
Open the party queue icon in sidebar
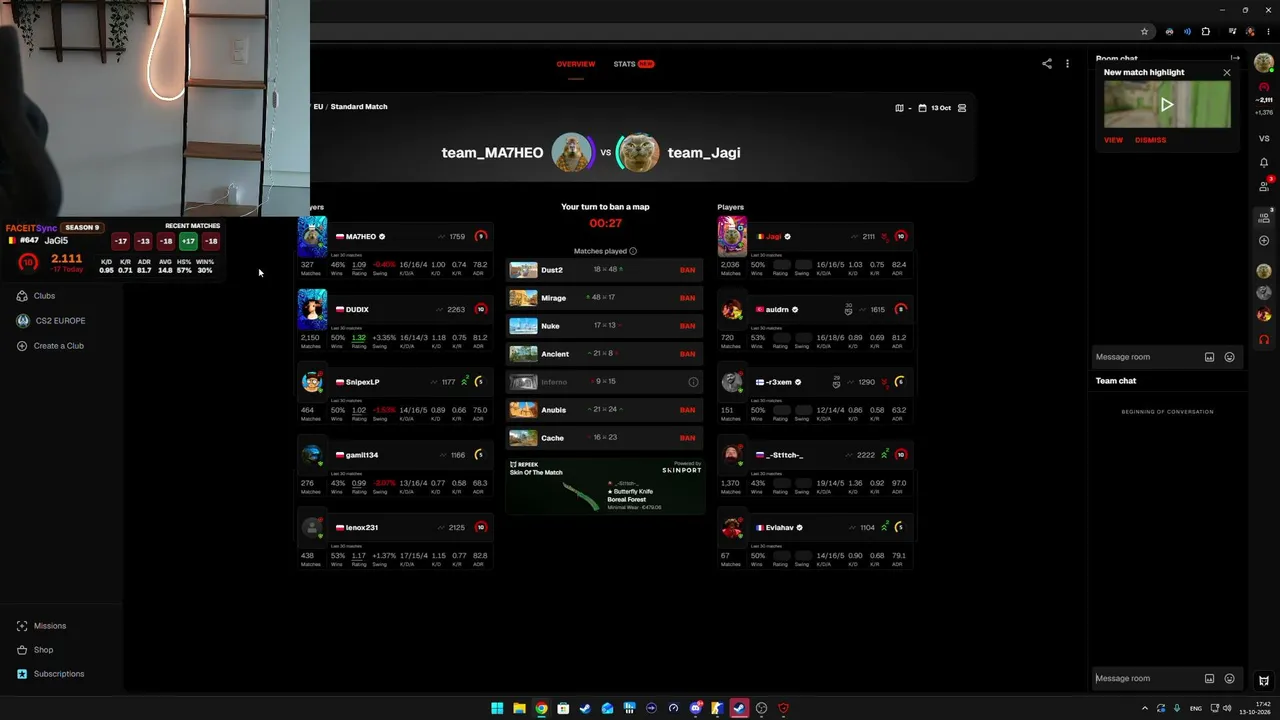point(1264,216)
